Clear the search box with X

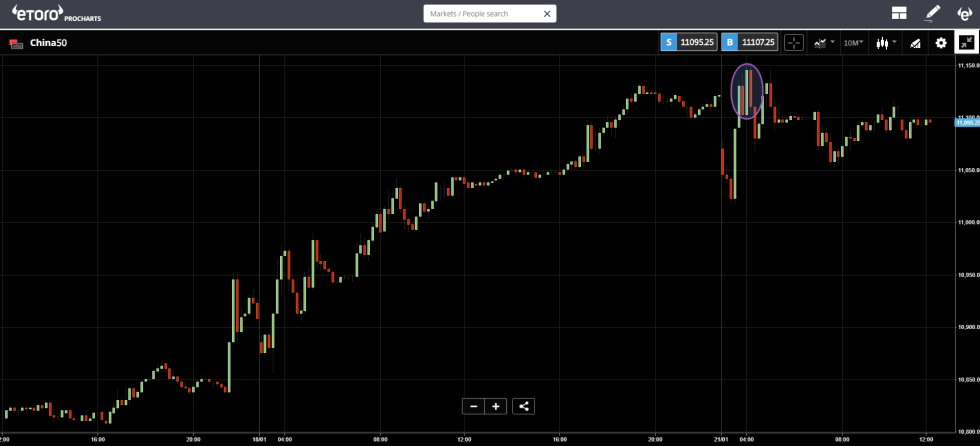coord(547,14)
